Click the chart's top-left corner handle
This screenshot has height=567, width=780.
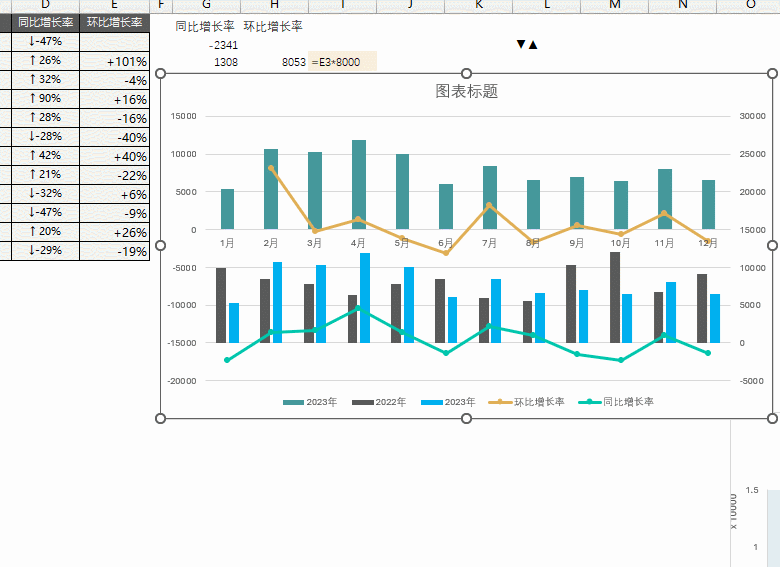[161, 74]
